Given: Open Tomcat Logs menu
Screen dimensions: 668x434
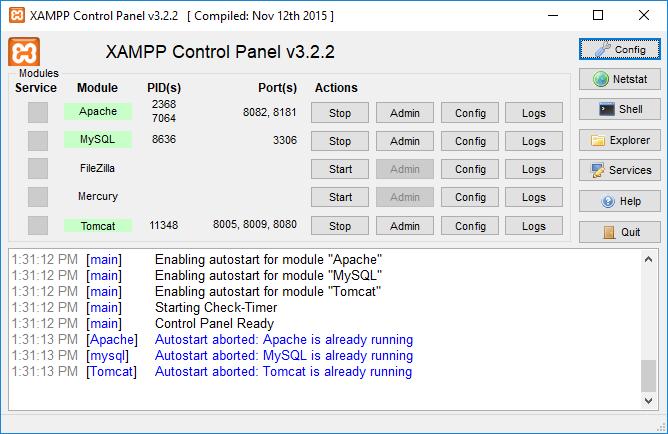Looking at the screenshot, I should tap(534, 226).
